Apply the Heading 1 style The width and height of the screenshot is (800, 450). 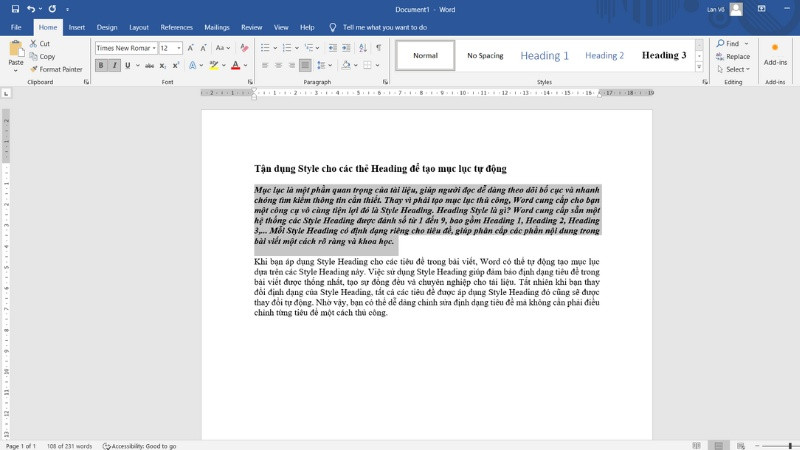(x=544, y=56)
